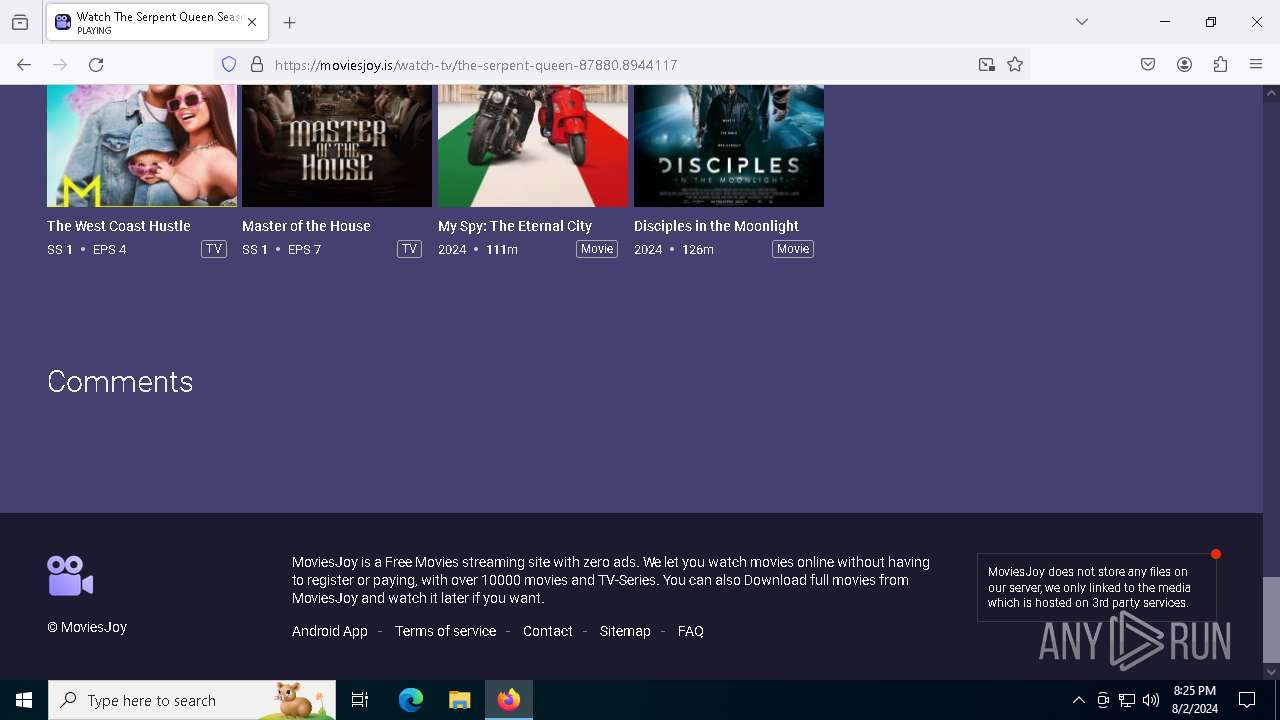Click the page vertical scrollbar thumb
Image resolution: width=1280 pixels, height=720 pixels.
coord(1271,619)
